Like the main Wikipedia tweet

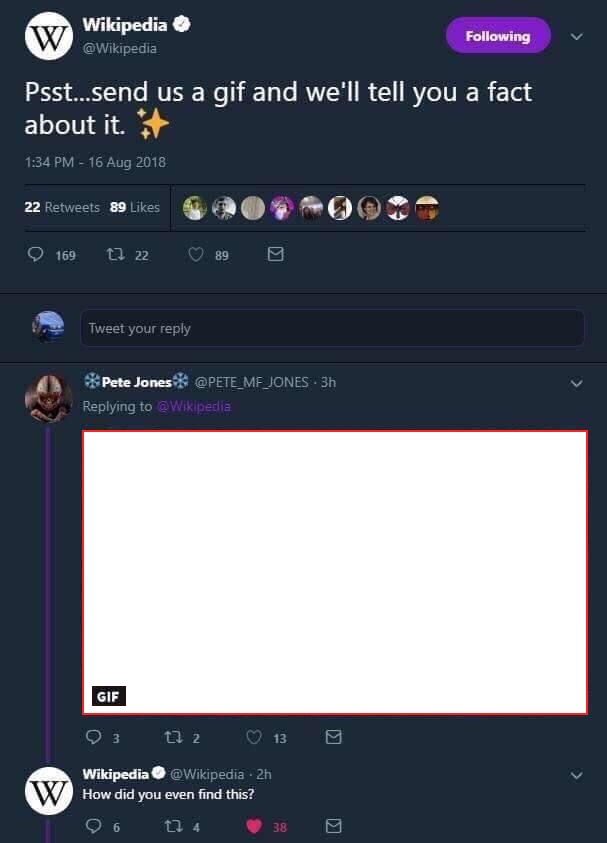click(x=196, y=254)
